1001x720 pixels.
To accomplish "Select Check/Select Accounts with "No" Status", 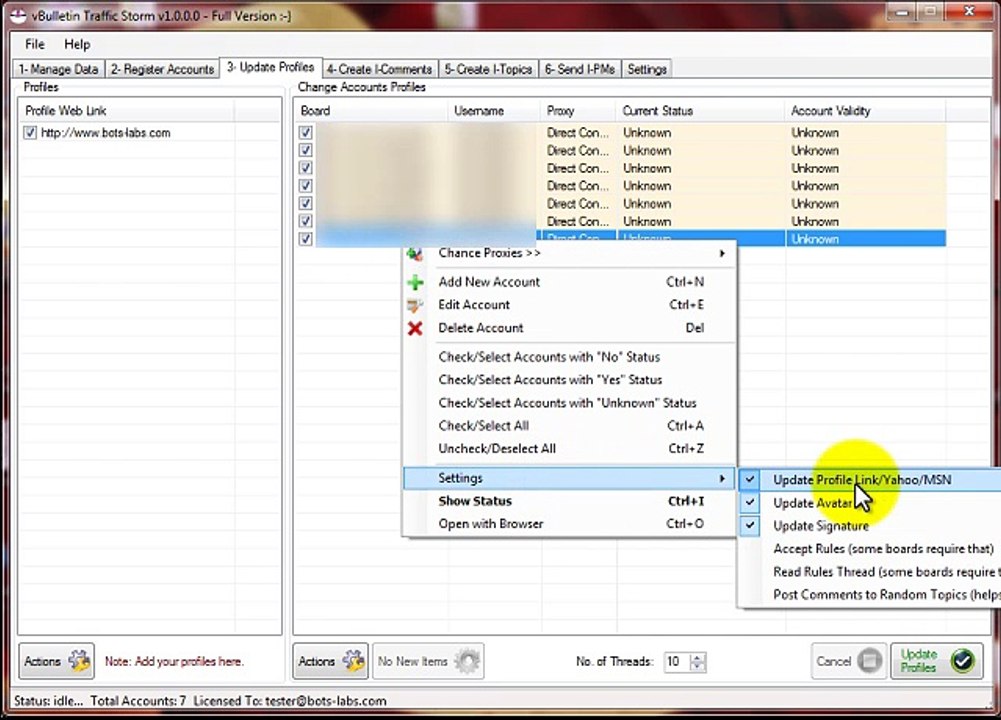I will 569,357.
